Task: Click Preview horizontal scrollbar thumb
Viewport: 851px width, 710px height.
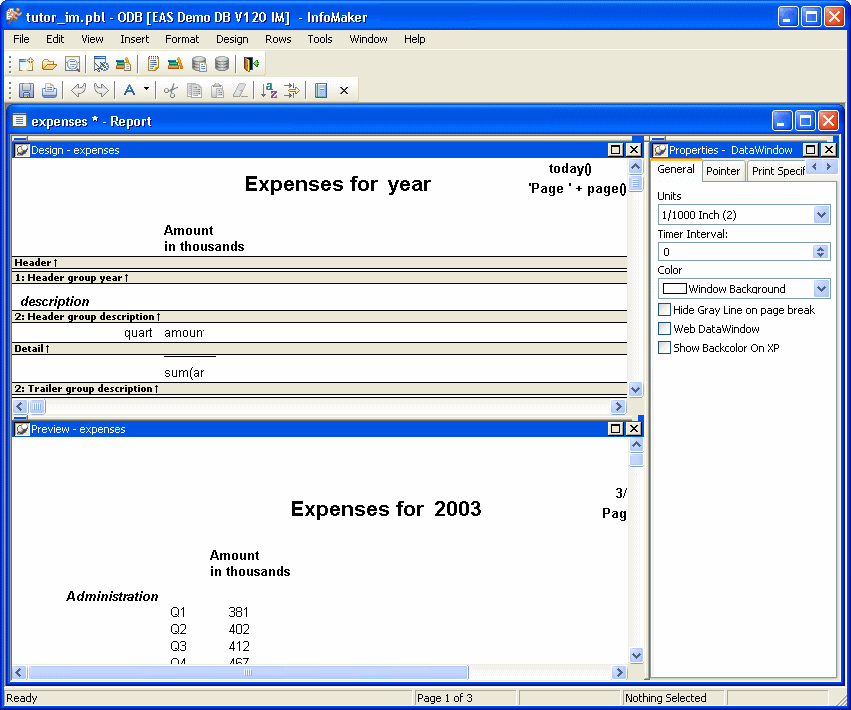Action: point(248,673)
